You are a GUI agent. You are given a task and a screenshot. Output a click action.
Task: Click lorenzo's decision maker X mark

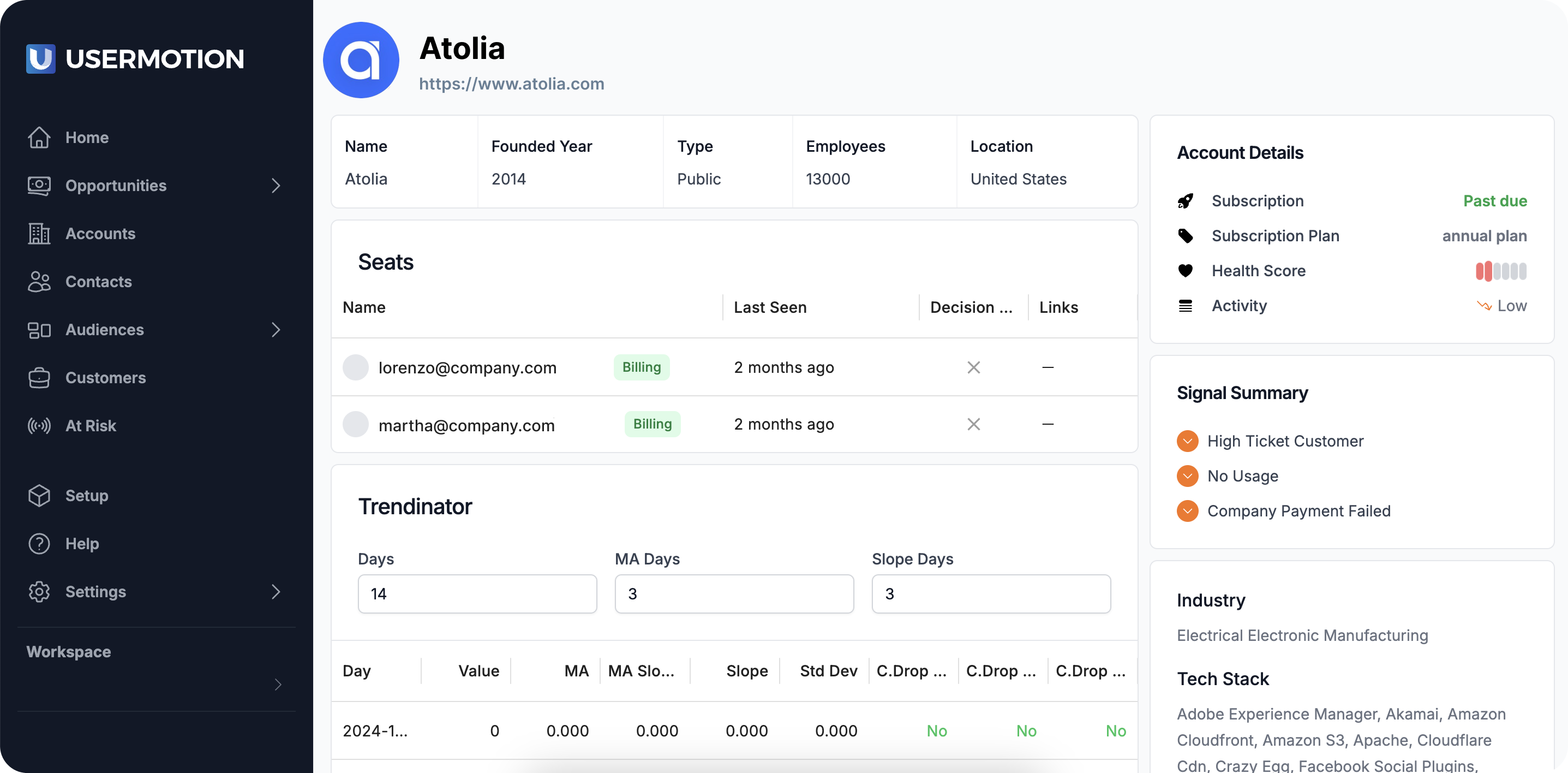pyautogui.click(x=973, y=367)
